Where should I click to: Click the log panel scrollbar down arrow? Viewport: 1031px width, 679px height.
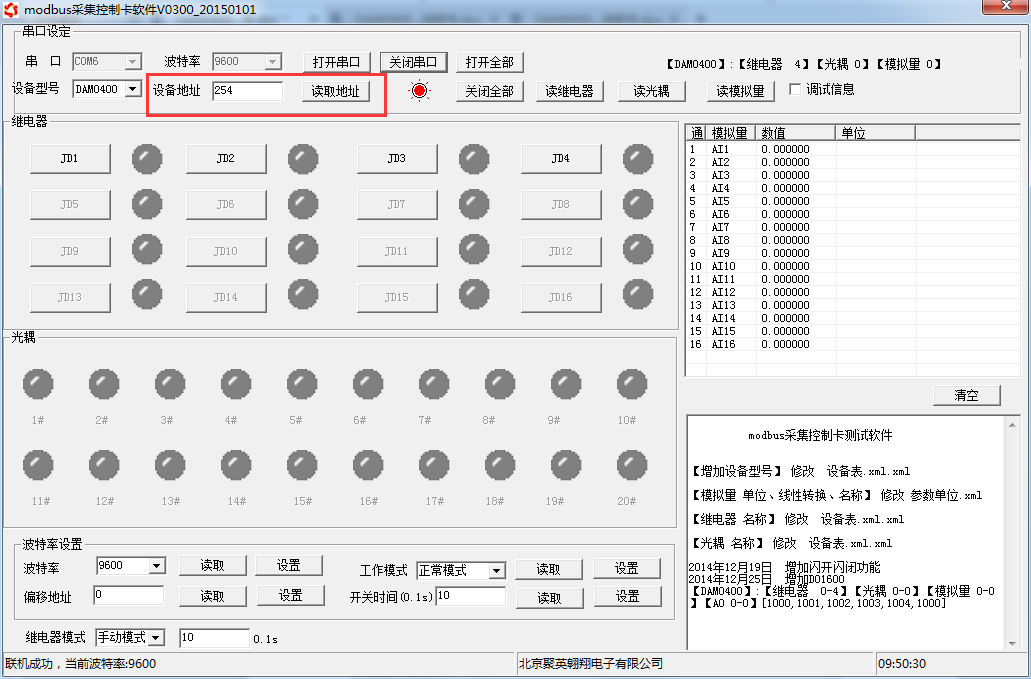1012,644
